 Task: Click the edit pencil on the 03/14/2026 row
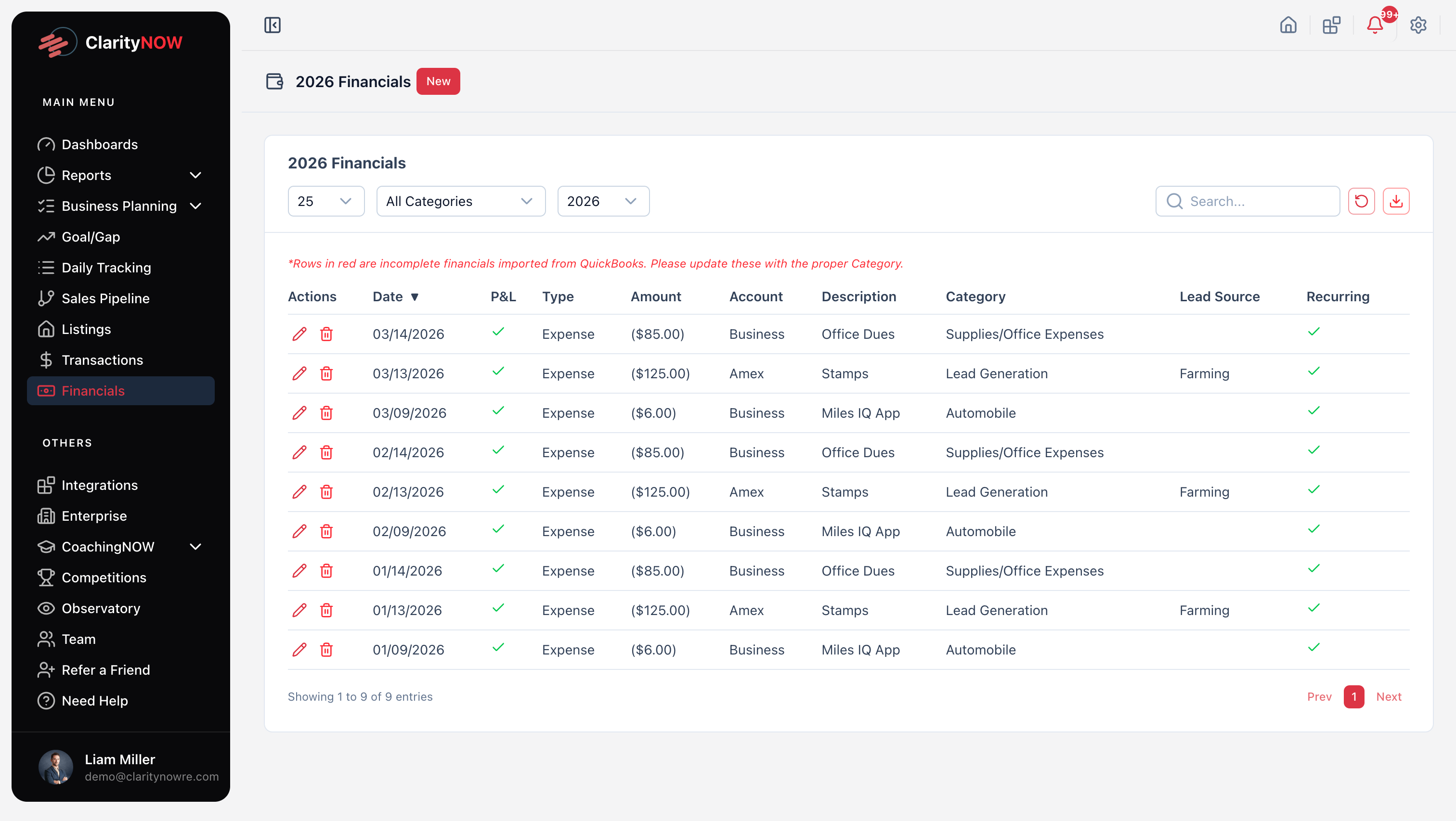pos(299,334)
